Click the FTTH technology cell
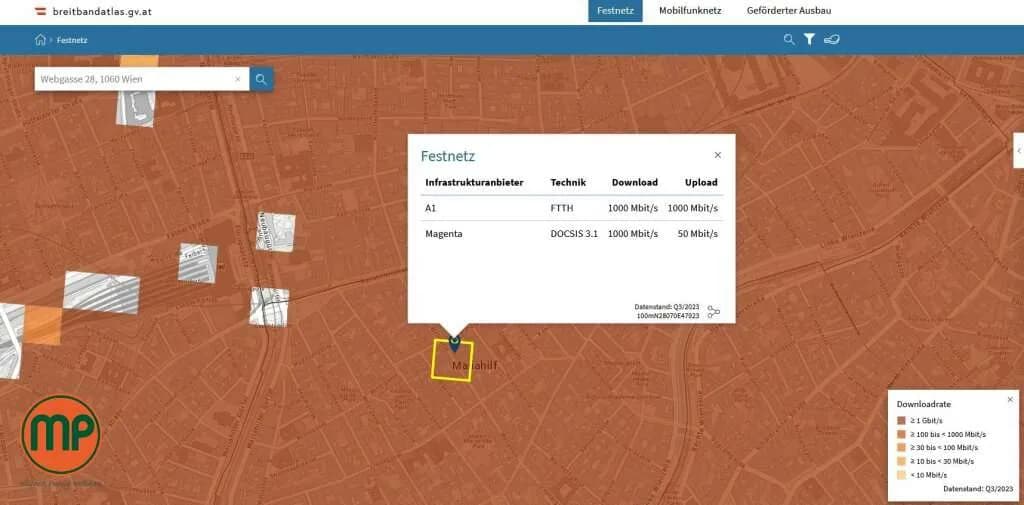Viewport: 1024px width, 505px height. click(562, 208)
